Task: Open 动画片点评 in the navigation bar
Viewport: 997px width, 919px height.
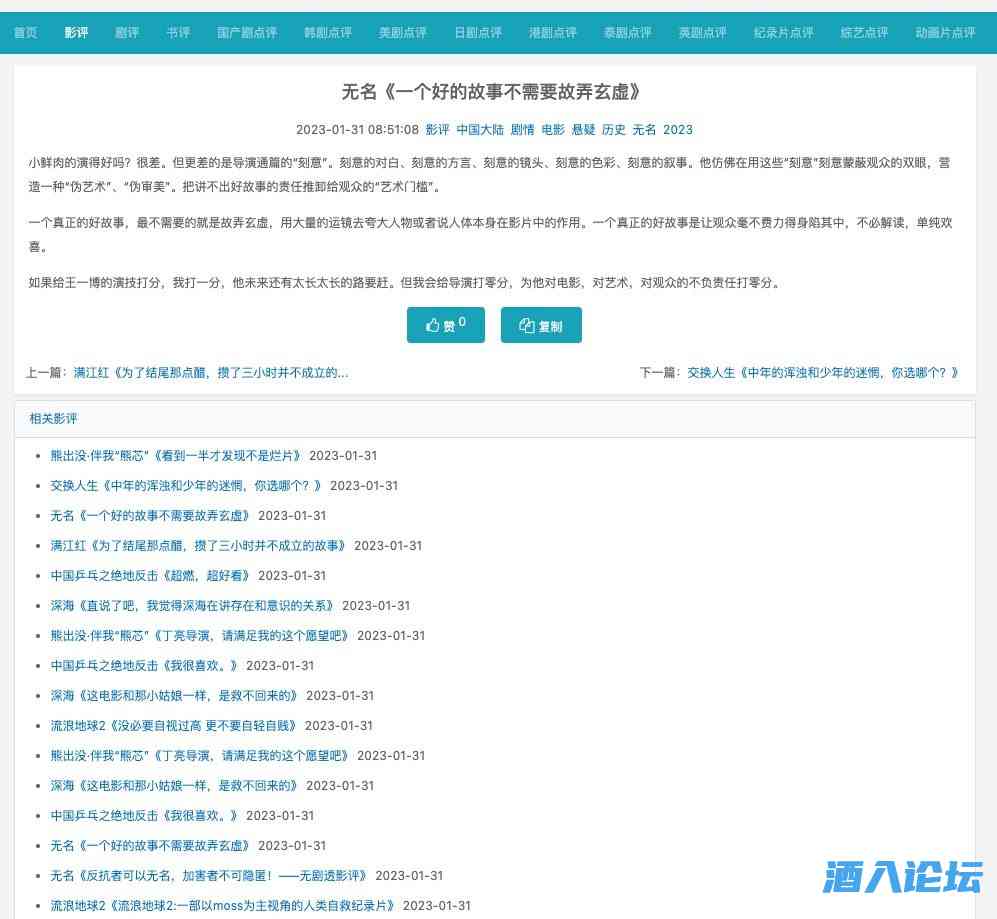Action: point(945,32)
